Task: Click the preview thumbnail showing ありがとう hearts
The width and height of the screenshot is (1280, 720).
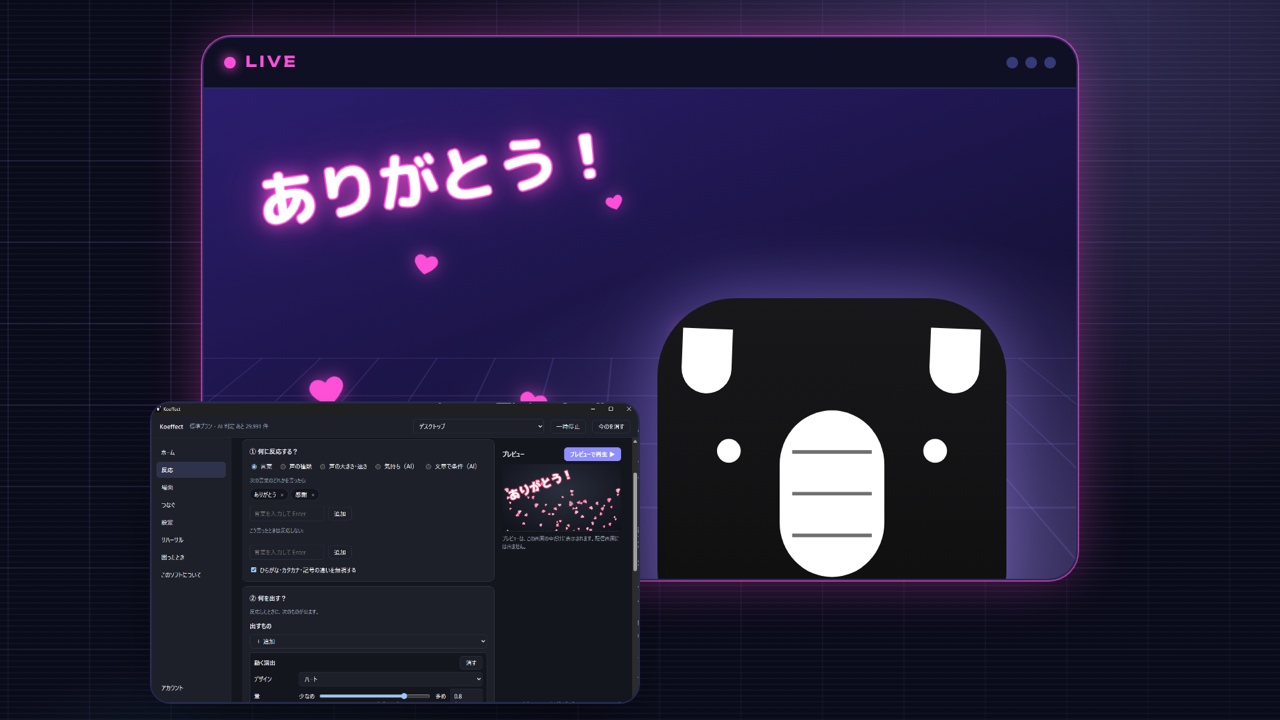Action: pyautogui.click(x=561, y=498)
